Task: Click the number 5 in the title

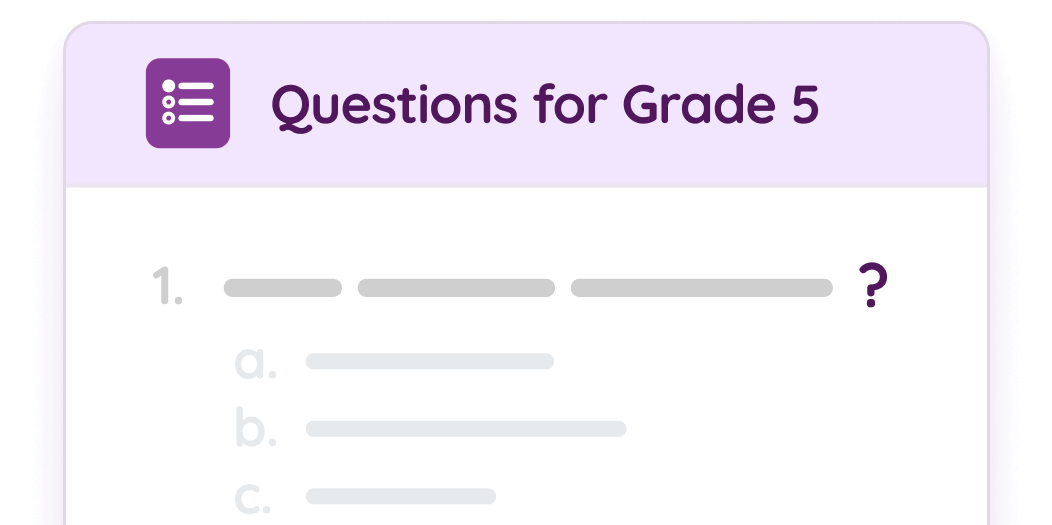Action: [x=805, y=104]
